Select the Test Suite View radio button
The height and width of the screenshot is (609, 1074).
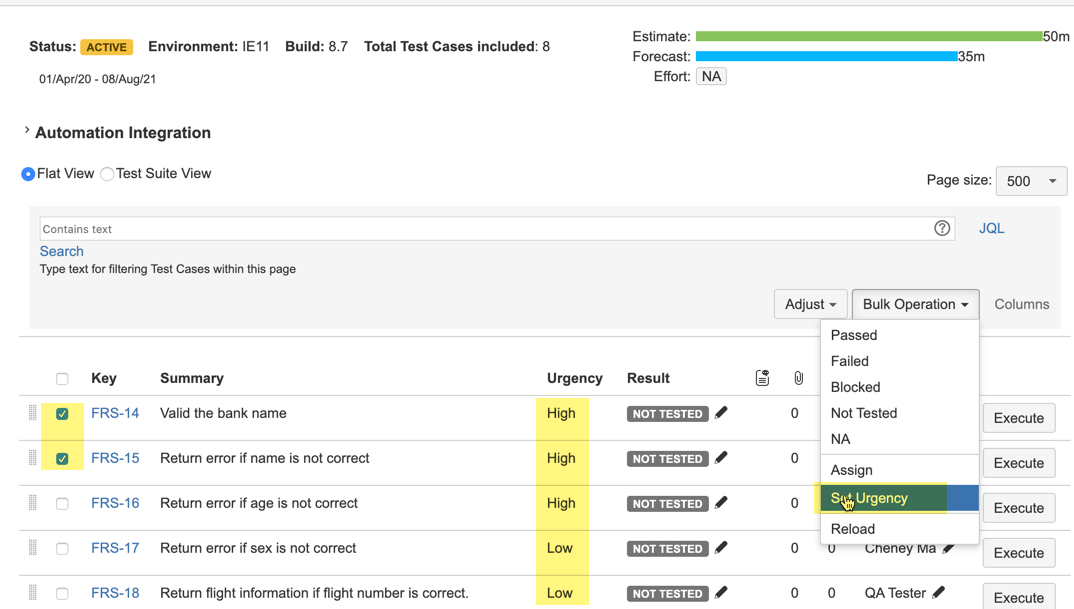tap(107, 174)
